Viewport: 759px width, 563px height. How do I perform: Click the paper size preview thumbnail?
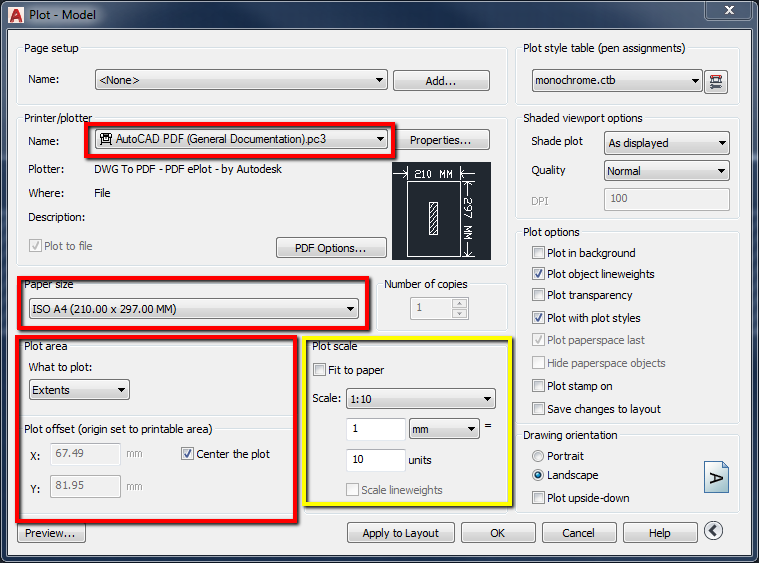click(441, 211)
